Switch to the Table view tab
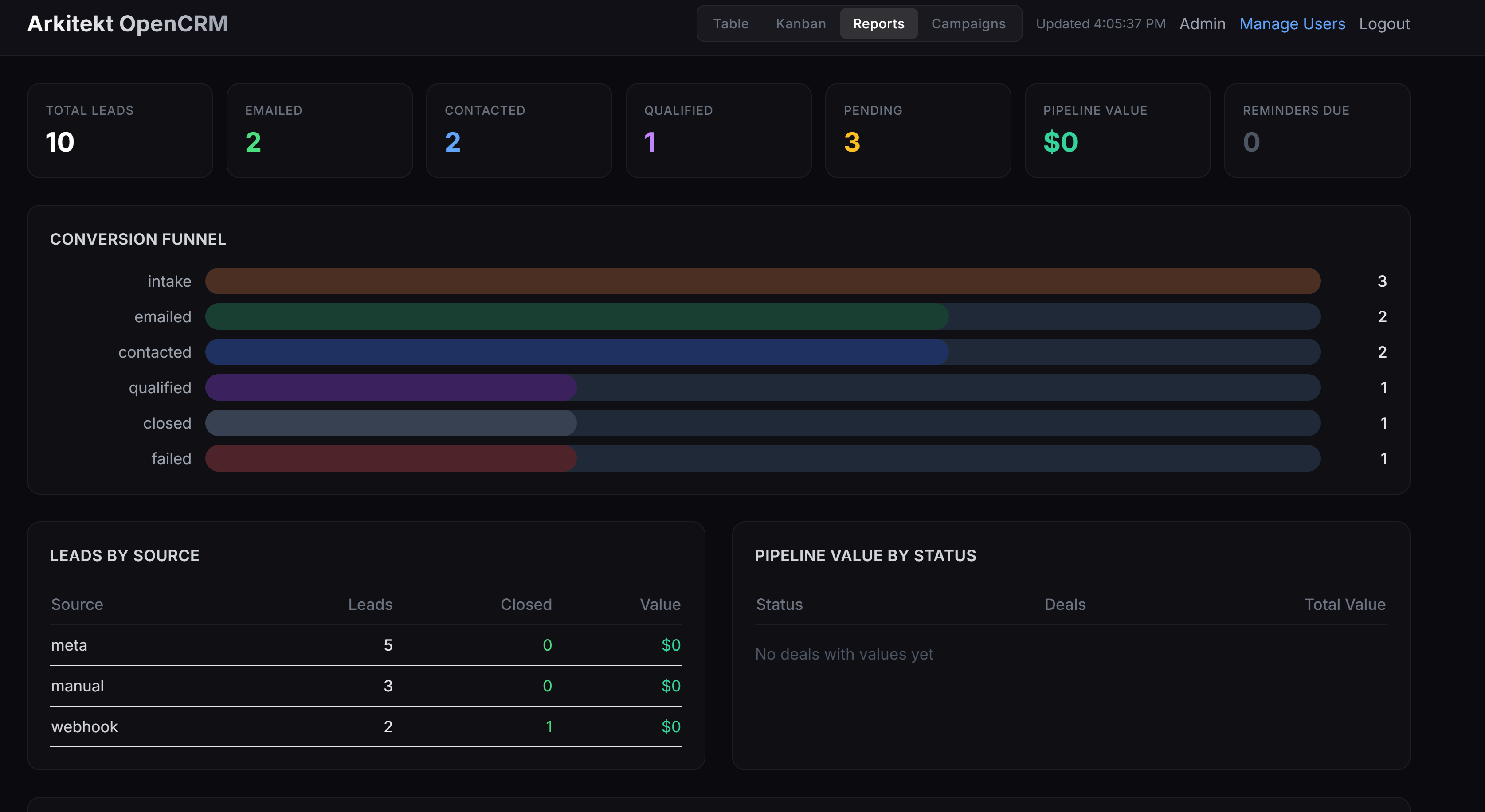Viewport: 1485px width, 812px height. coord(730,23)
